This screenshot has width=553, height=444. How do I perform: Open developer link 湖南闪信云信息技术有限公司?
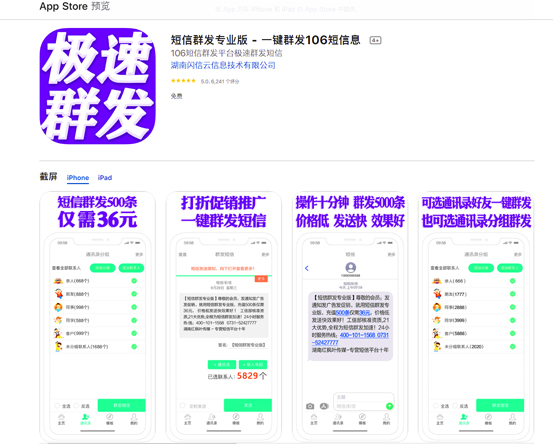[x=223, y=65]
